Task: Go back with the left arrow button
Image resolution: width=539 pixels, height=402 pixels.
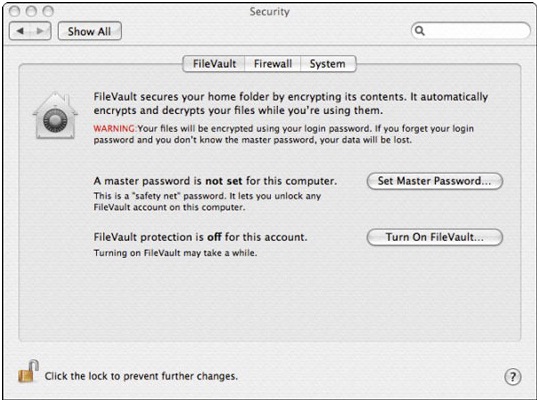Action: point(20,31)
